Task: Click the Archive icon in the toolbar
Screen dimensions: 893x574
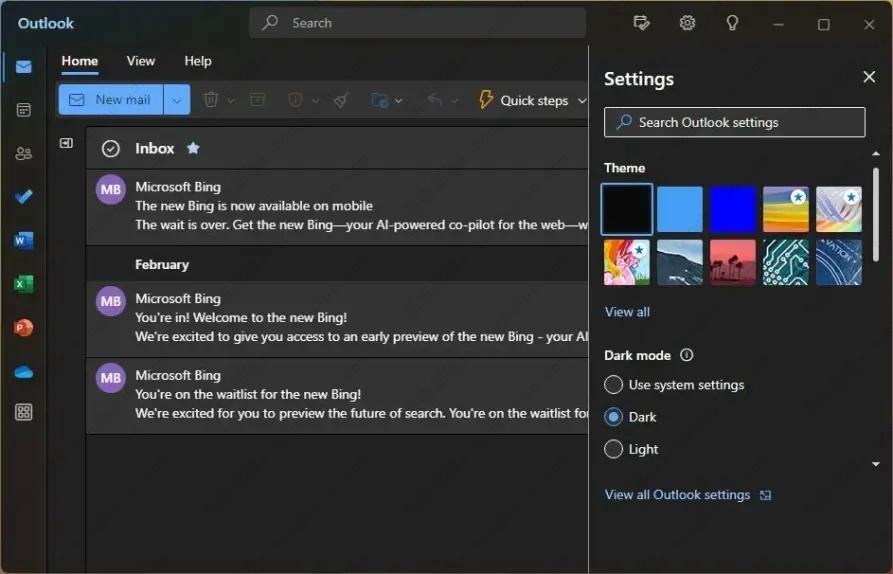Action: coord(257,100)
